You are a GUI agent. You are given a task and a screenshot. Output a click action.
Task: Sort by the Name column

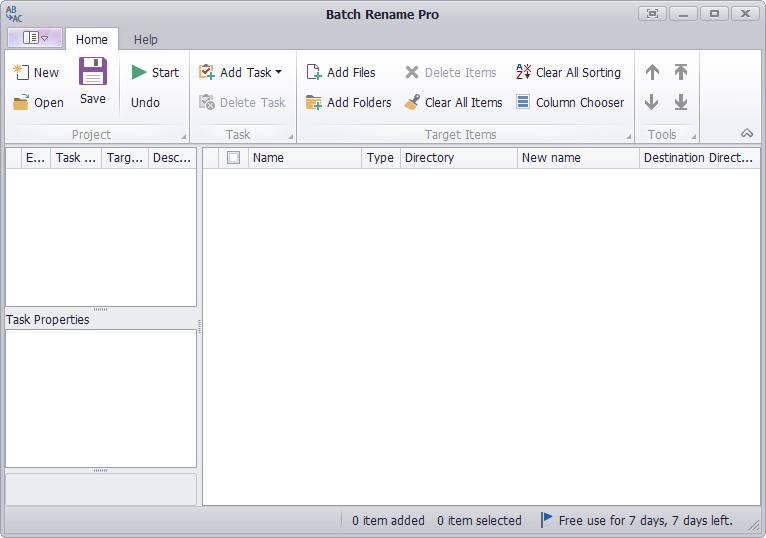[305, 158]
